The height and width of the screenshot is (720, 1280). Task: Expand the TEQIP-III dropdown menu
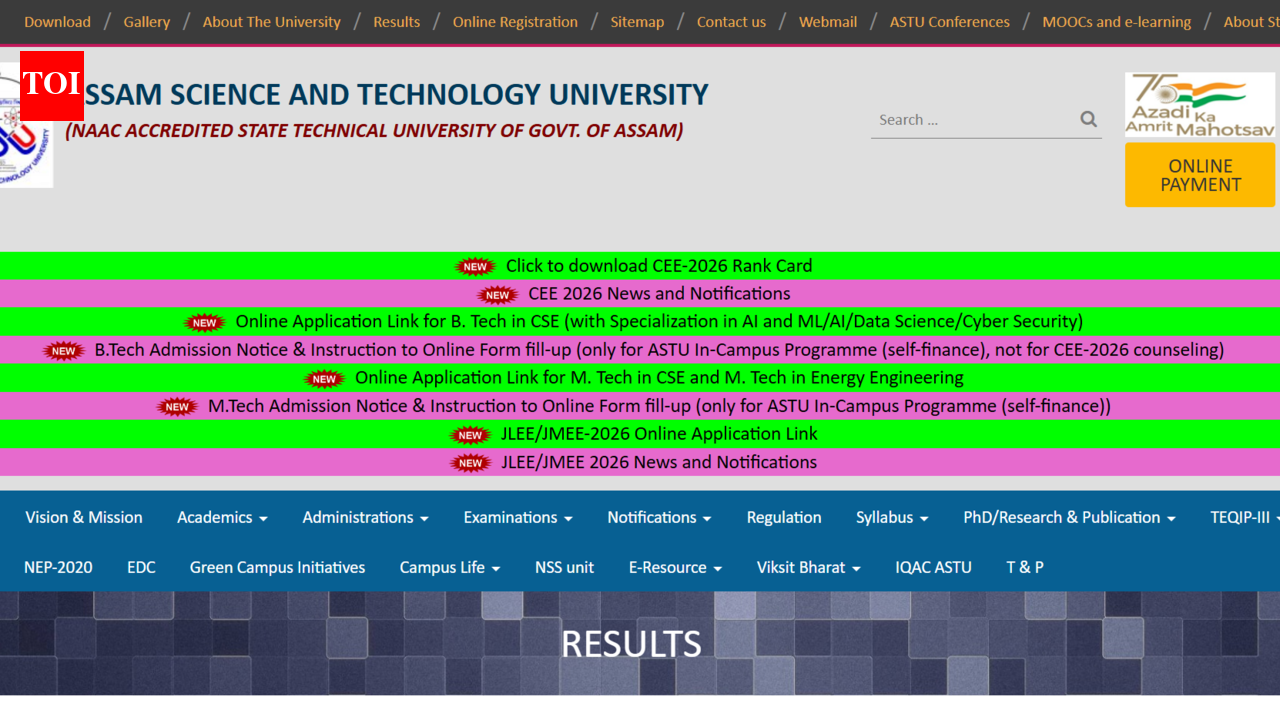1244,517
